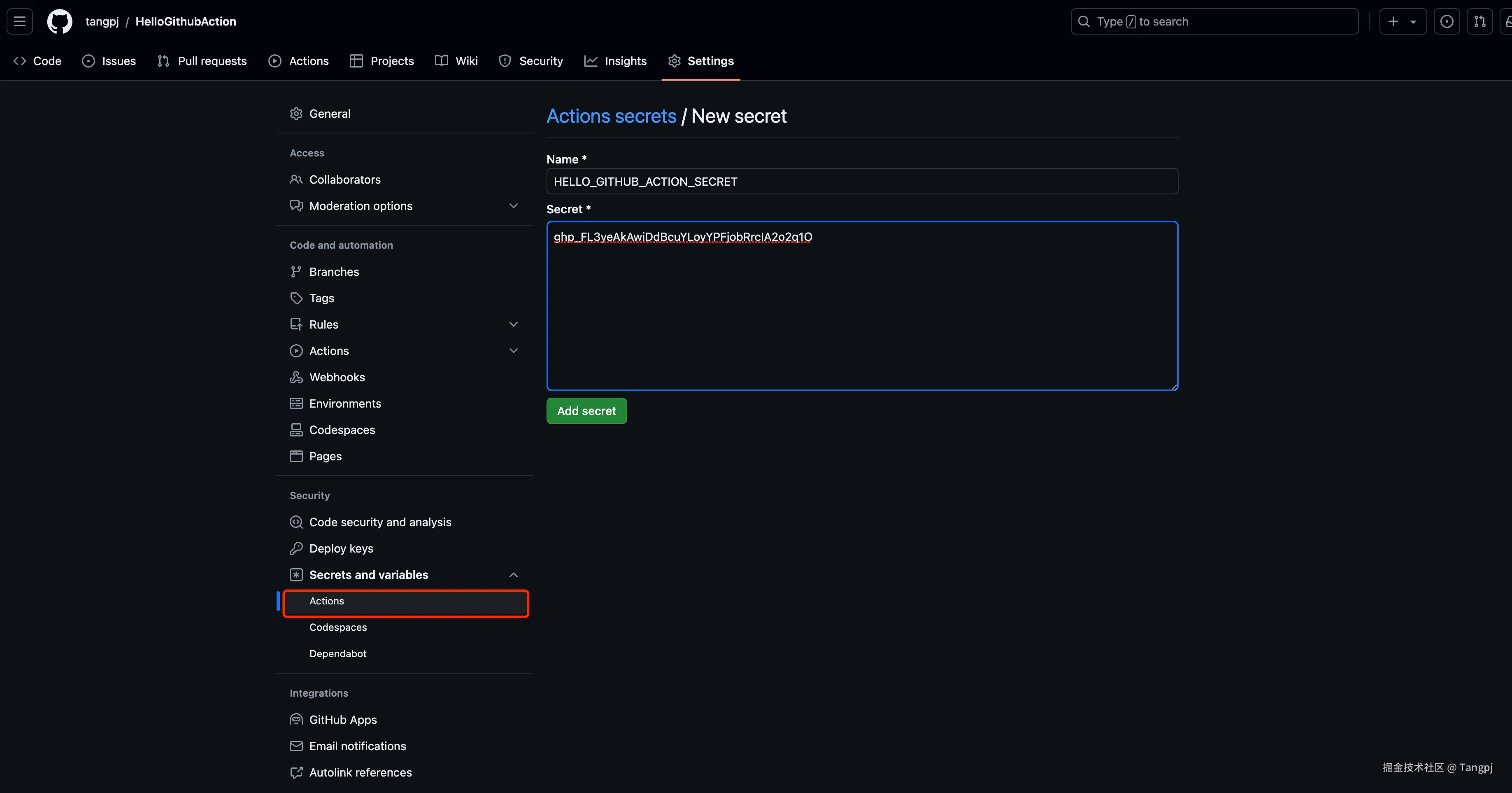The height and width of the screenshot is (793, 1512).
Task: Click the Deploy keys key icon
Action: click(x=296, y=548)
